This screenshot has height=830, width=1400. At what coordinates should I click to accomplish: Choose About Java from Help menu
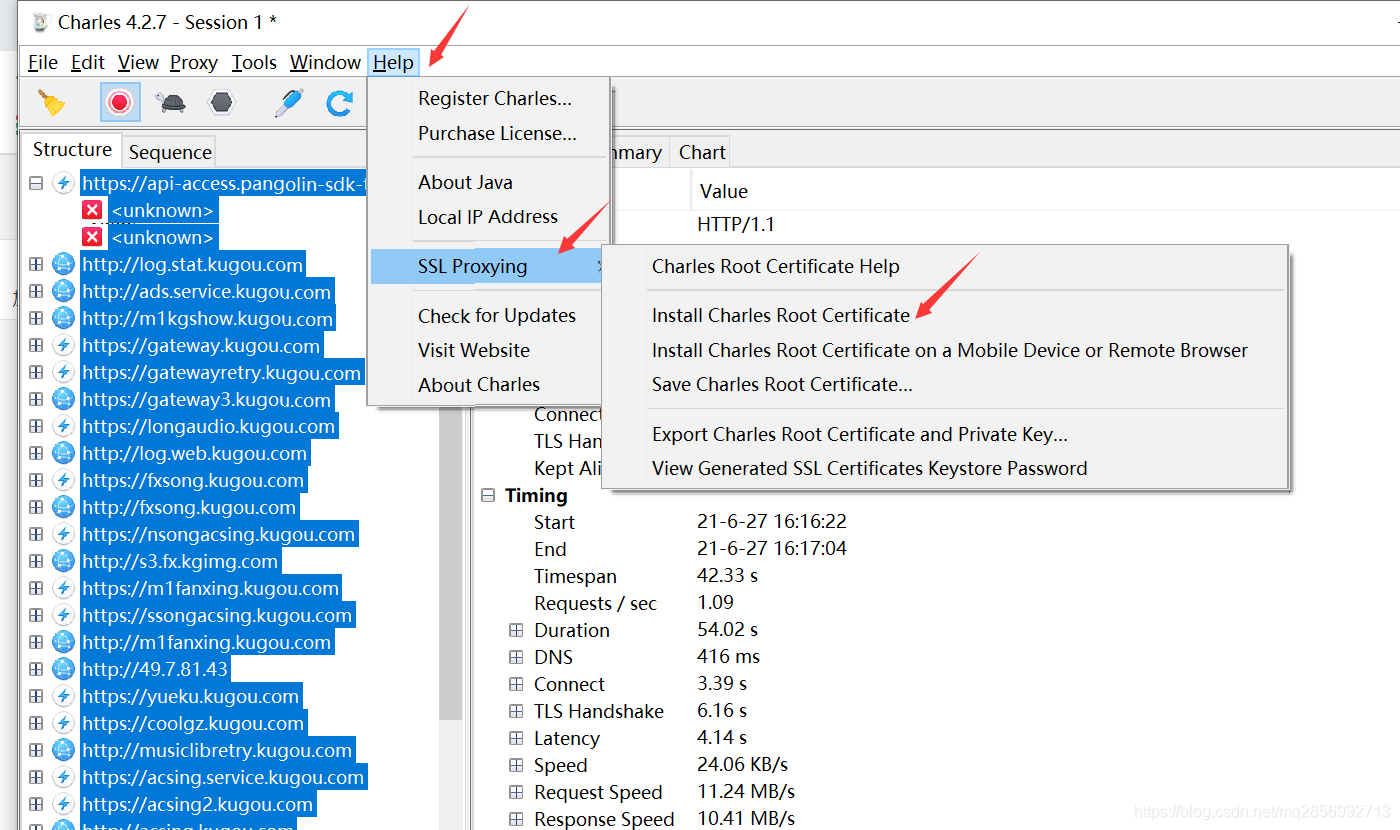(465, 182)
